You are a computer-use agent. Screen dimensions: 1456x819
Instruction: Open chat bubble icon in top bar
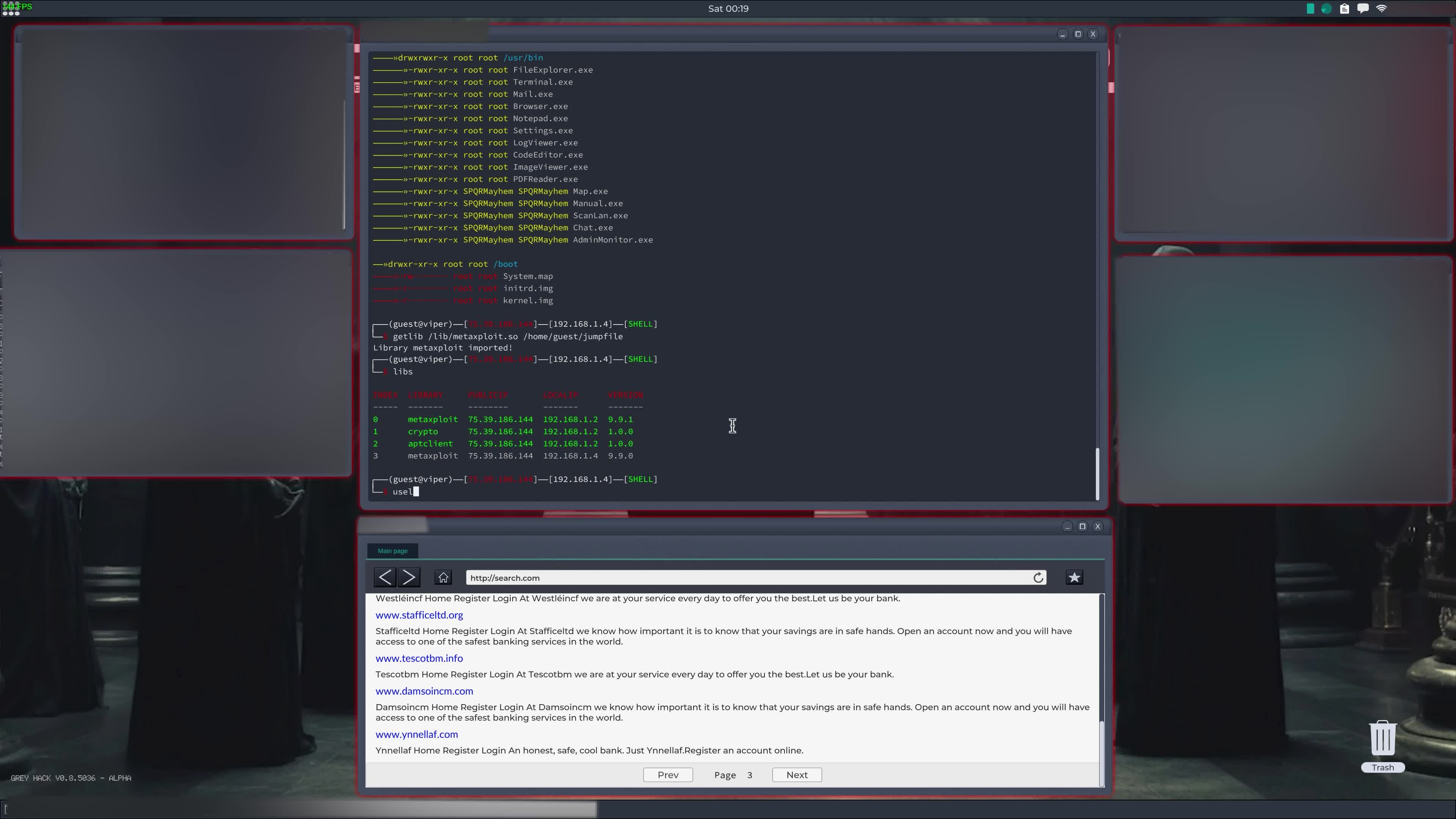pos(1363,8)
